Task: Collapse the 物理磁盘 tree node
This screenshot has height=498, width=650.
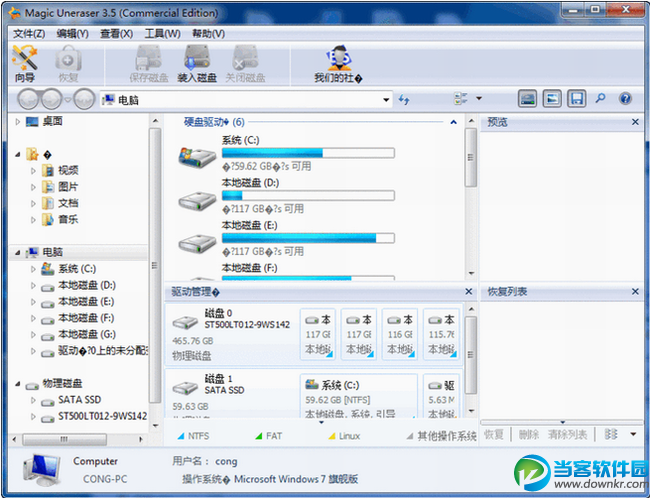Action: pyautogui.click(x=17, y=384)
